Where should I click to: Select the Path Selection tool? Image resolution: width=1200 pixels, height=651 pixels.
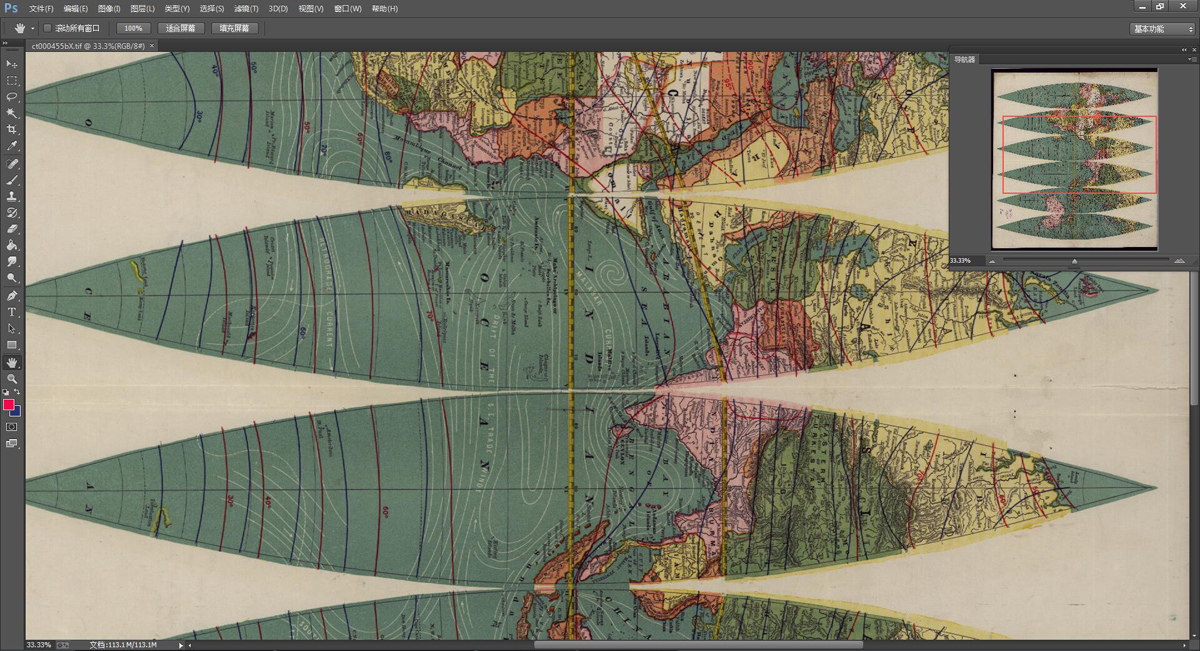12,328
